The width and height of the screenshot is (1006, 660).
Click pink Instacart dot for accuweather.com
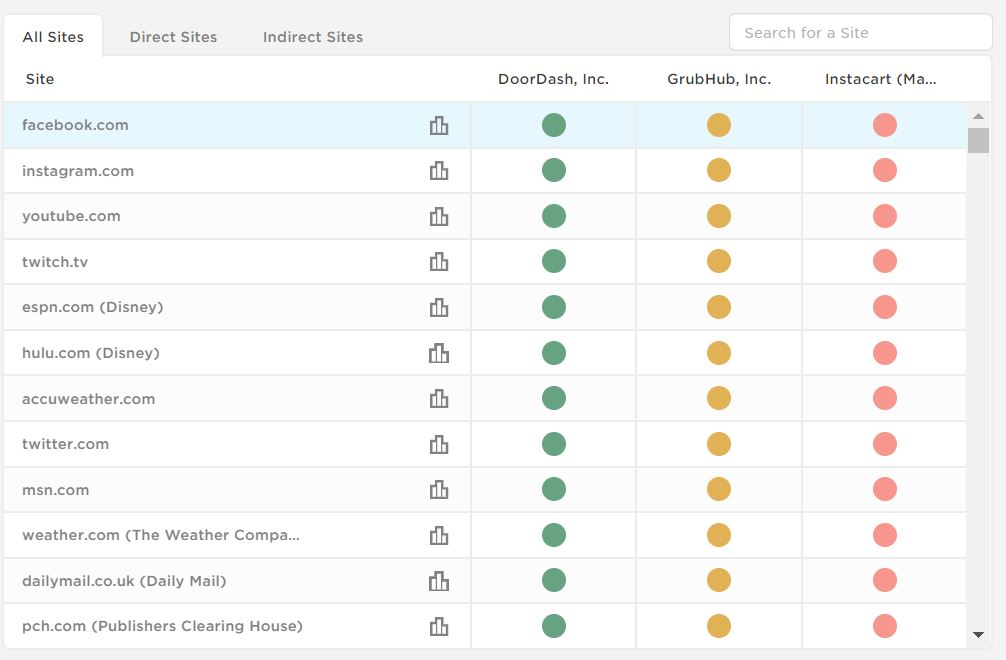885,398
